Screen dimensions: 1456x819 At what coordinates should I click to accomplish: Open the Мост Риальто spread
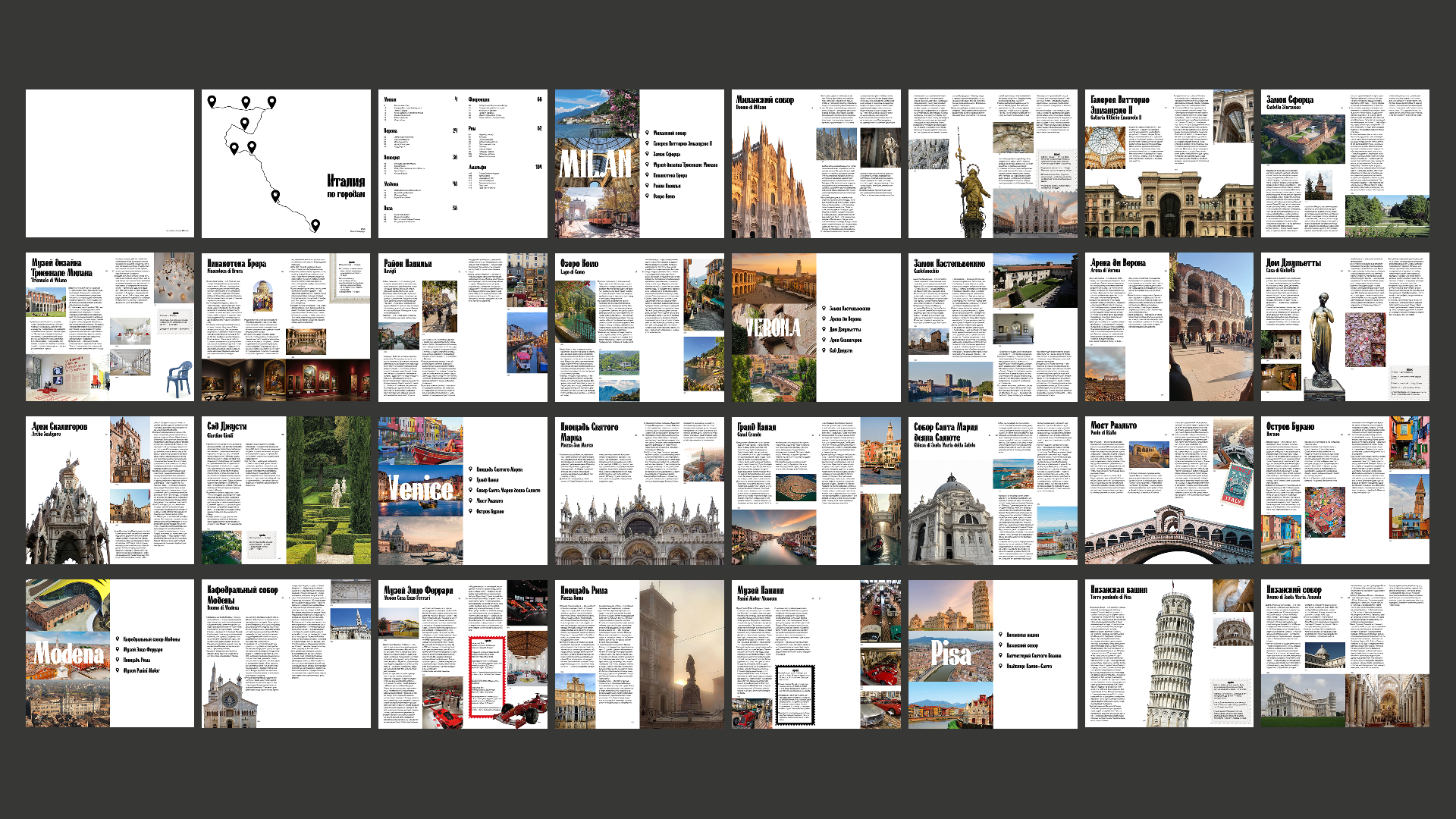(1169, 491)
